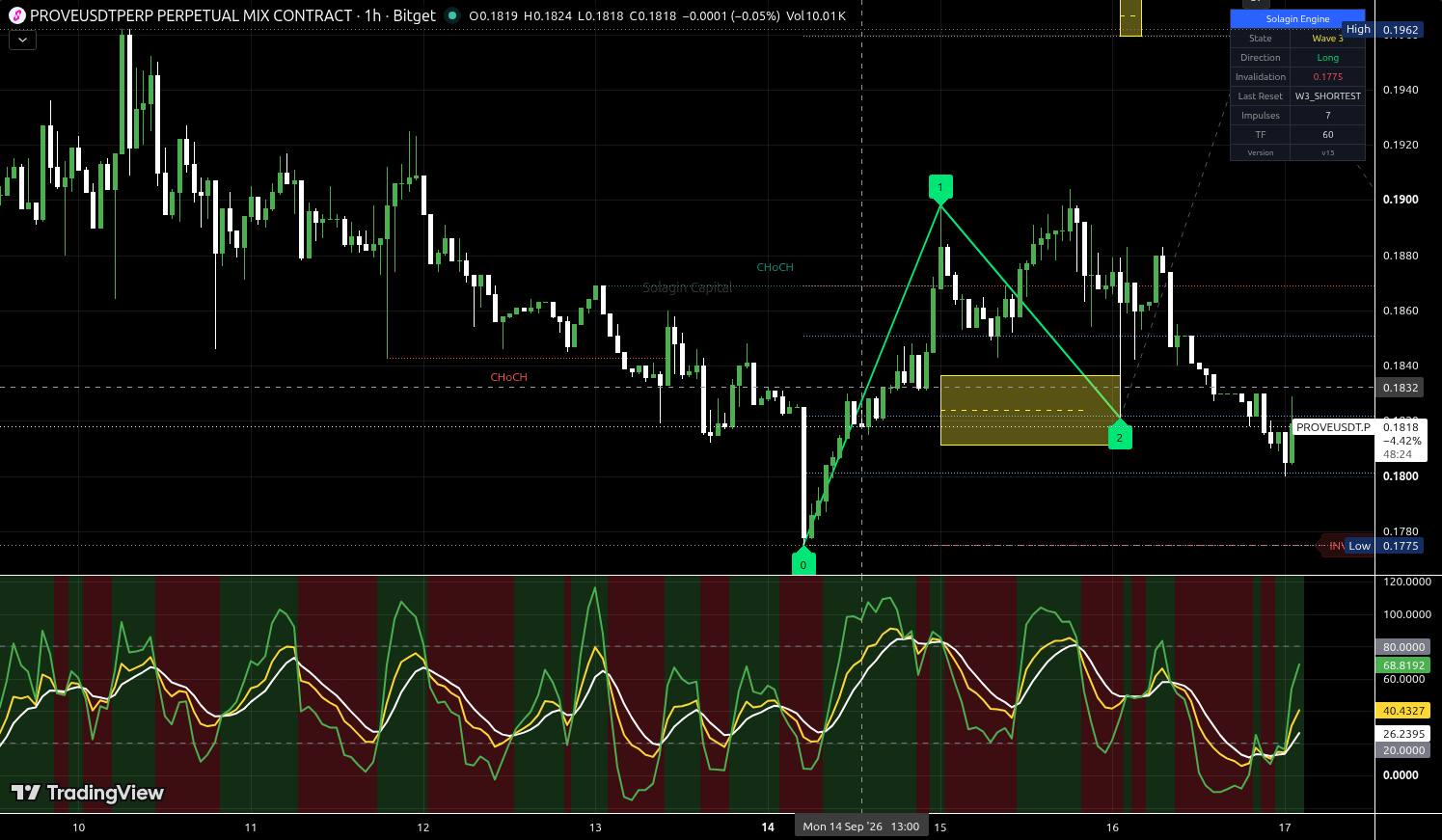Screen dimensions: 1442x840
Task: Click the State row label
Action: click(1261, 39)
